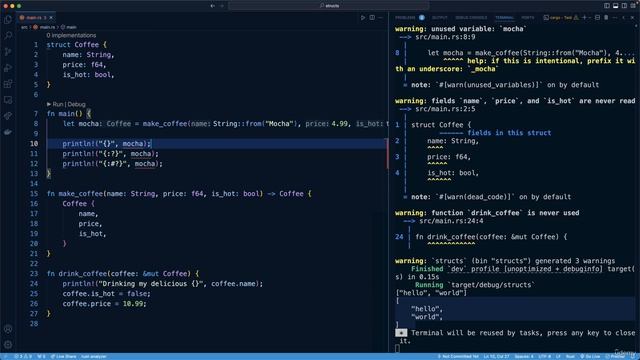Screen dimensions: 640x360
Task: Click the Debug code lens above main
Action: (x=76, y=104)
